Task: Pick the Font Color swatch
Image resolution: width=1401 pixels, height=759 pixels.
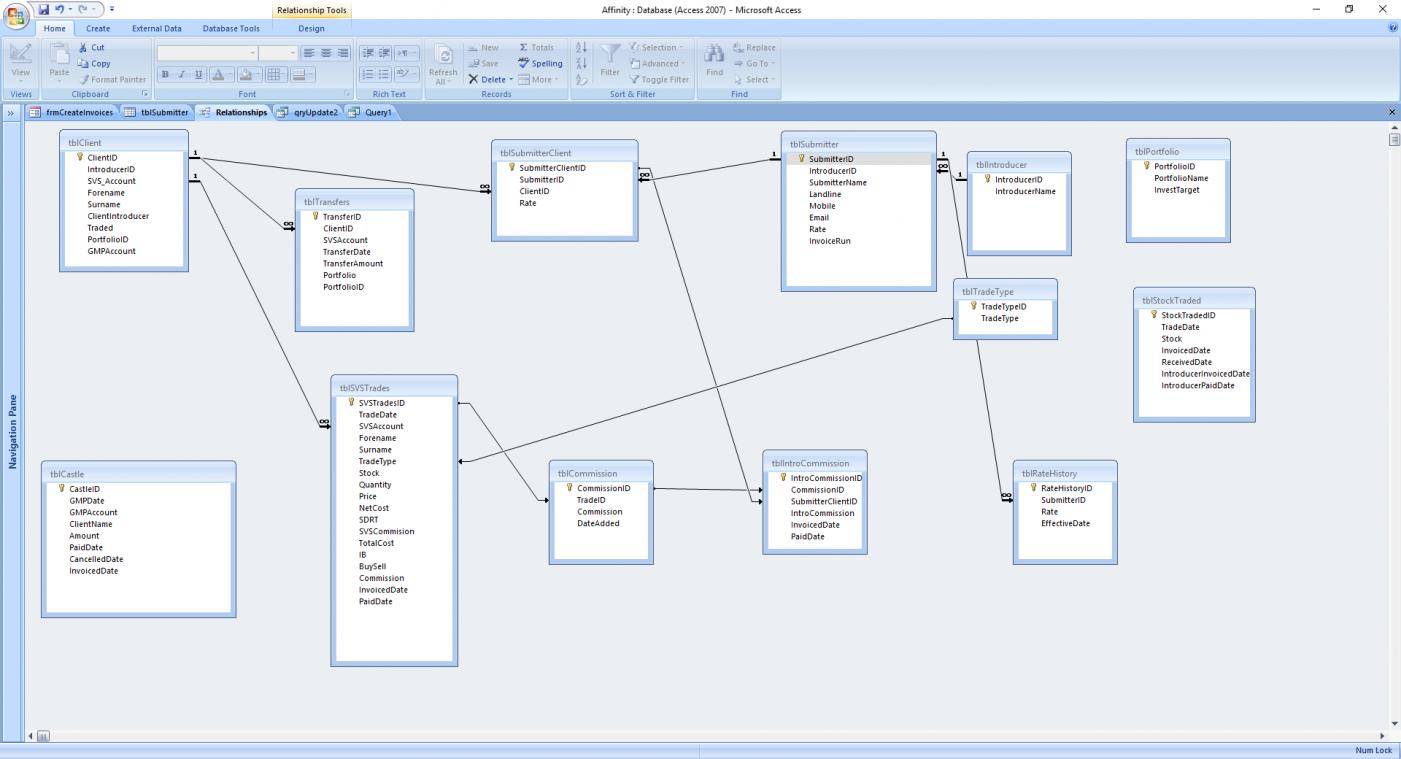Action: (x=222, y=74)
